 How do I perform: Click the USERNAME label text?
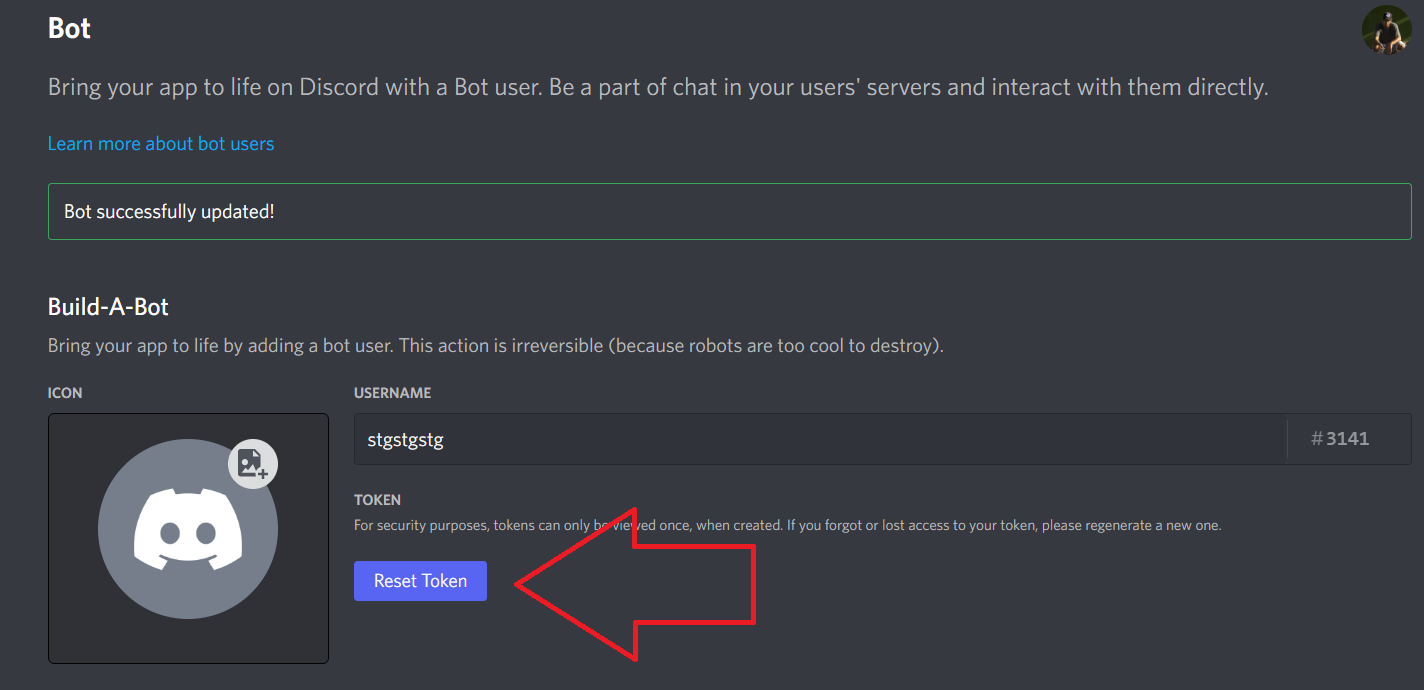[393, 393]
